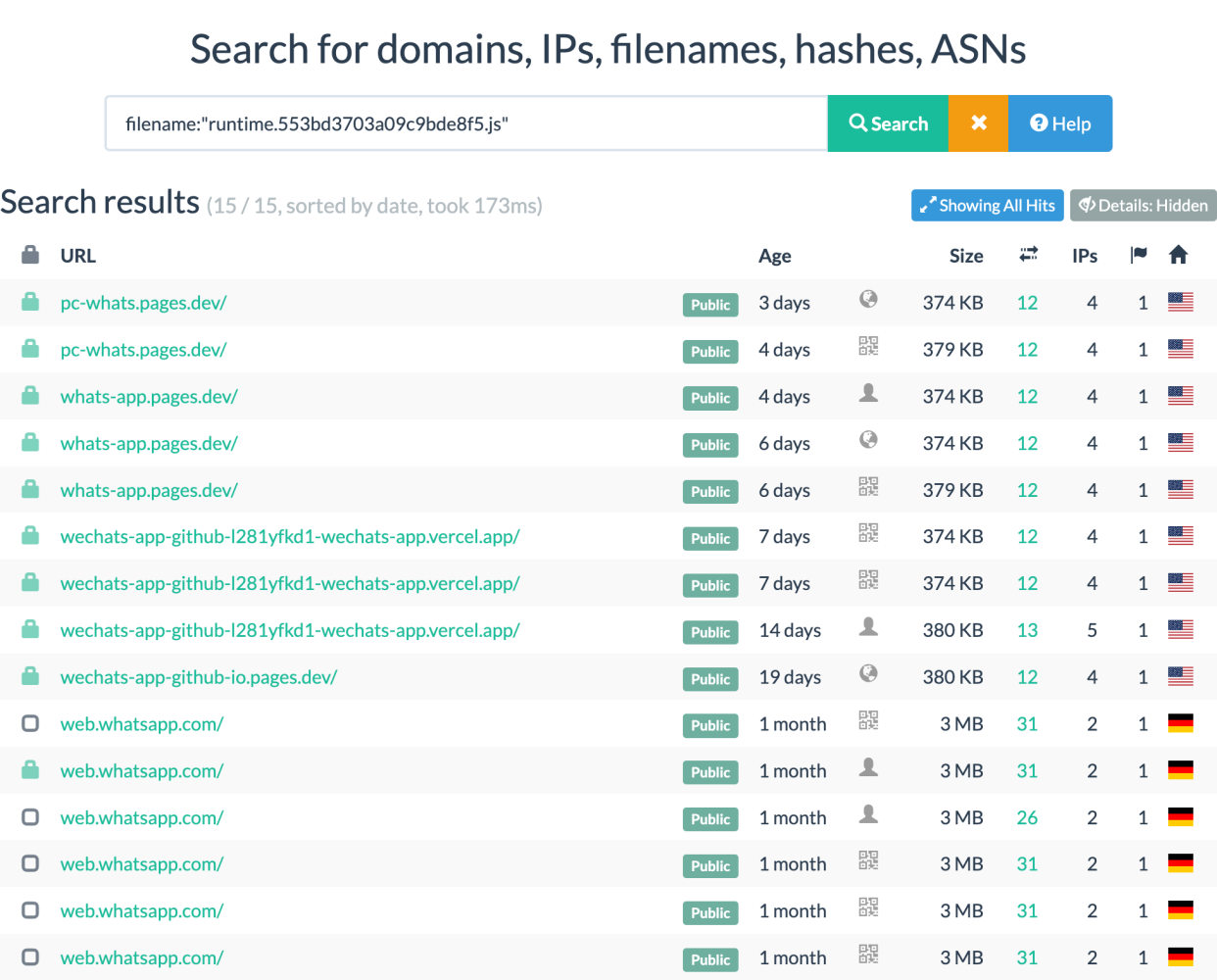The image size is (1217, 980).
Task: Click the green lock icon in the 14 days row
Action: 30,629
